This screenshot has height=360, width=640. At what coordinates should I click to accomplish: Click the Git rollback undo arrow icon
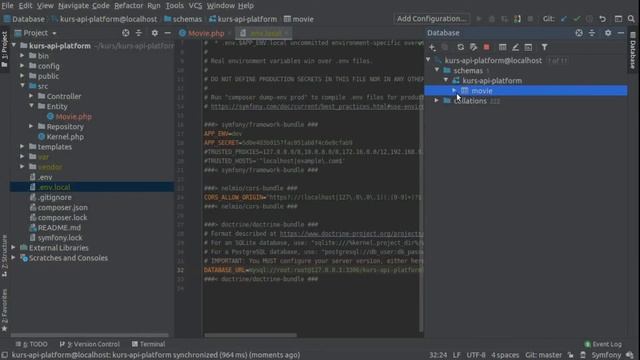(x=602, y=19)
